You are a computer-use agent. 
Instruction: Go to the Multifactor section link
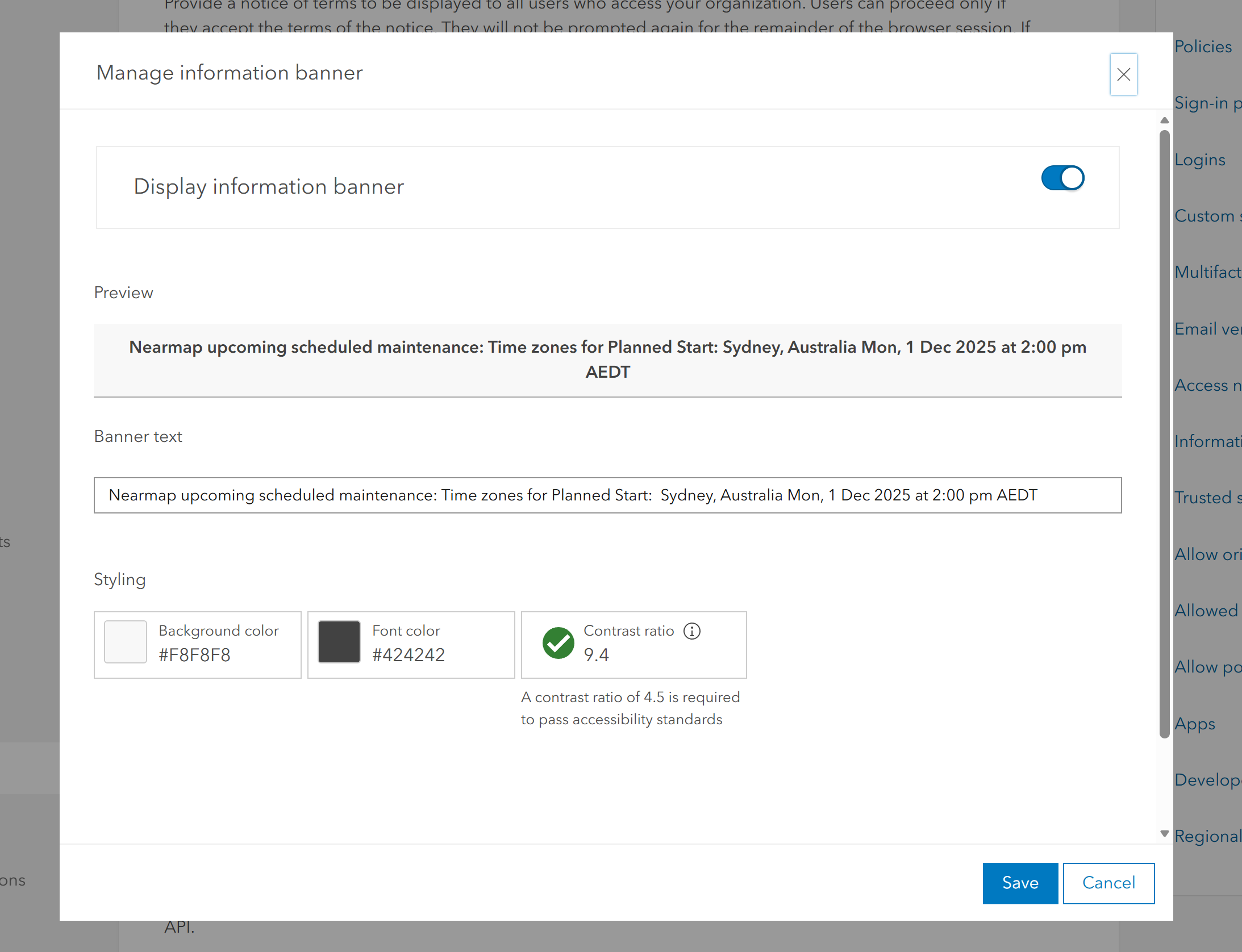[x=1208, y=273]
